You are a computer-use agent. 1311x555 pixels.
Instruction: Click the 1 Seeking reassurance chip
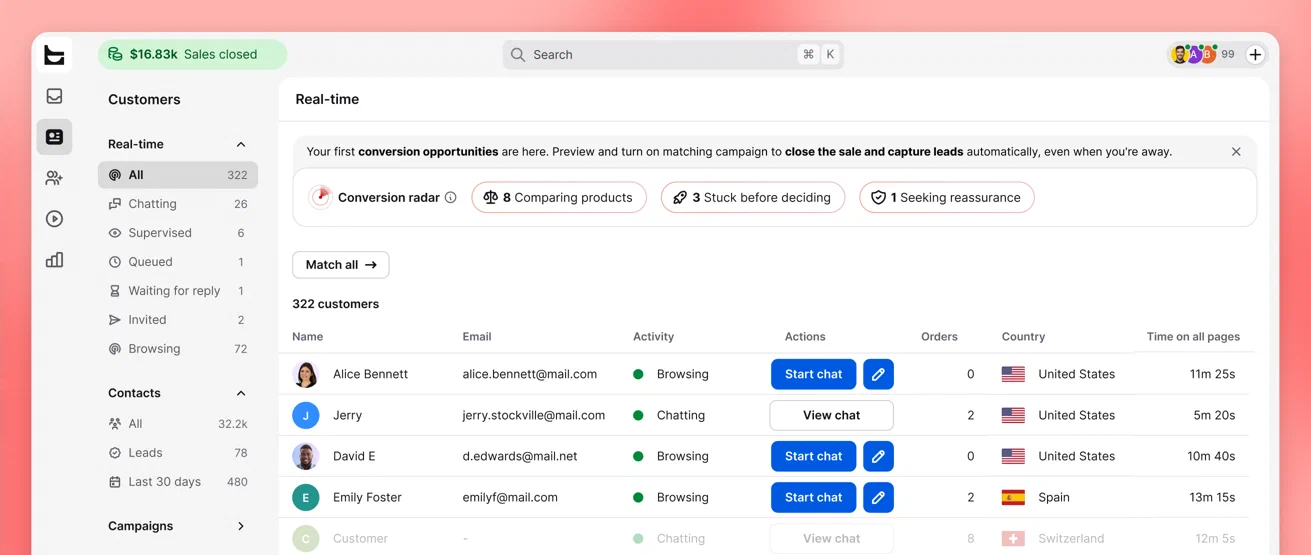click(x=946, y=197)
